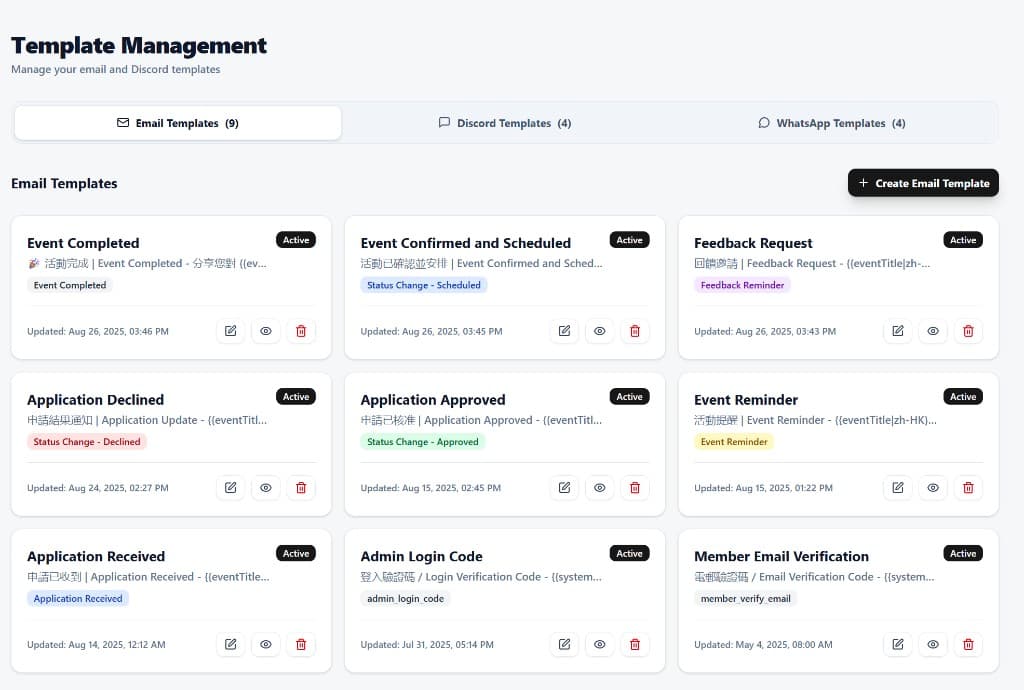Click the yellow Event Reminder tag
1024x690 pixels.
tap(734, 441)
